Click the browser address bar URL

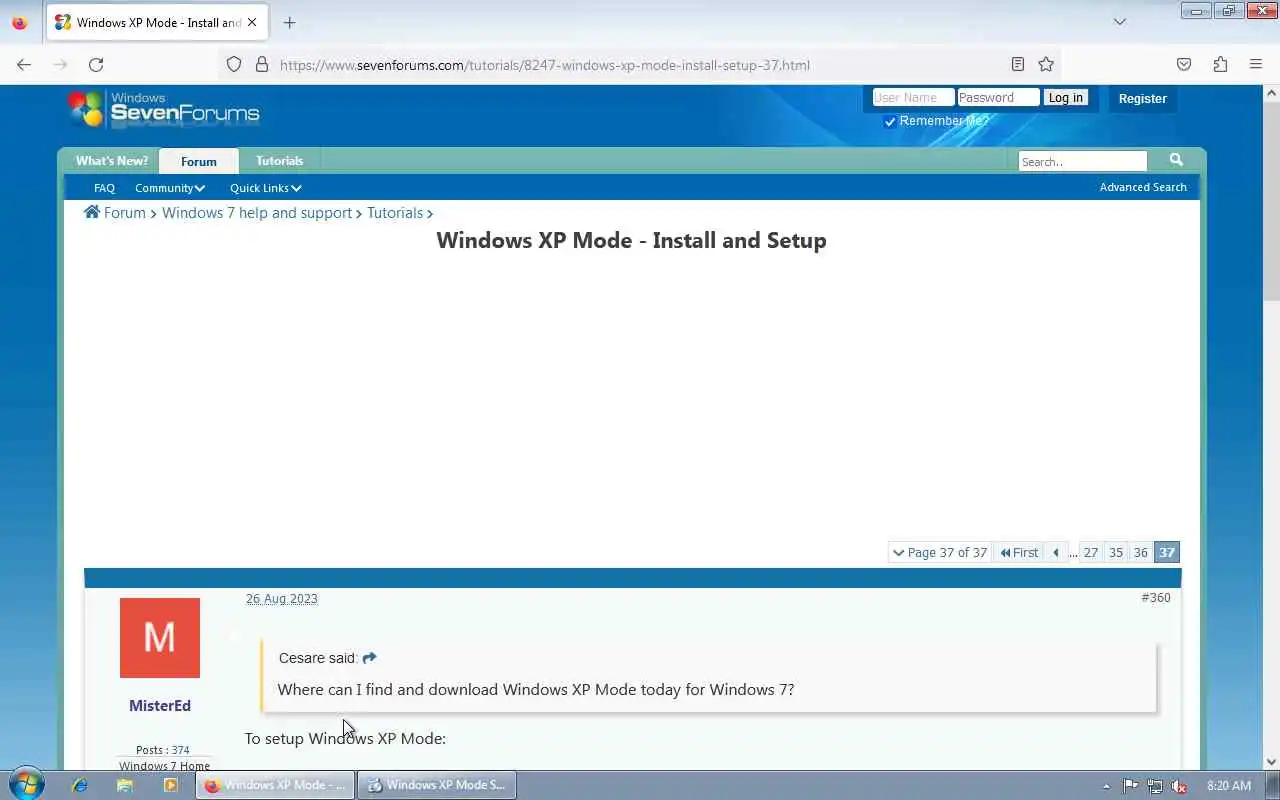[545, 65]
